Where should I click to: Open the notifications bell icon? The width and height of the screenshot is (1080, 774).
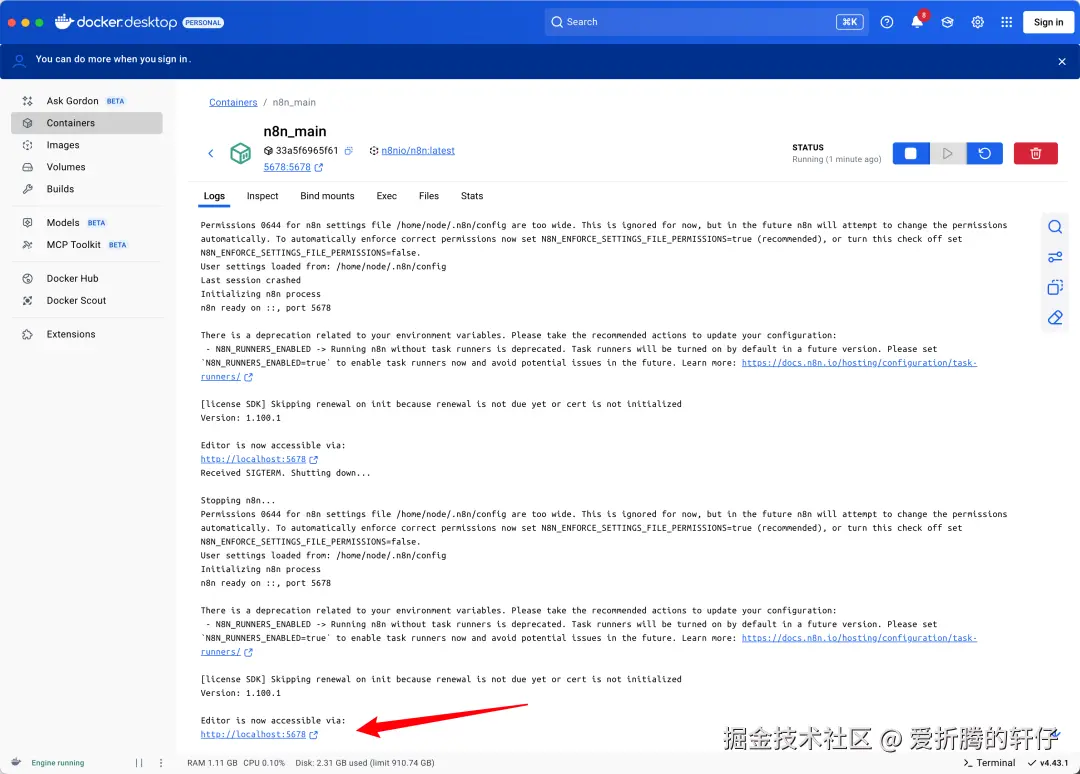[x=917, y=22]
